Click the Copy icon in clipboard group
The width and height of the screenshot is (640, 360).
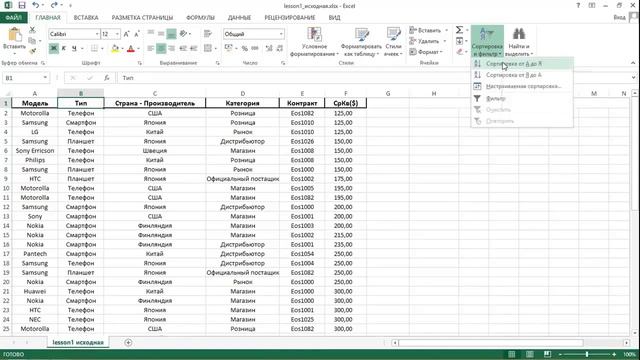[x=32, y=40]
